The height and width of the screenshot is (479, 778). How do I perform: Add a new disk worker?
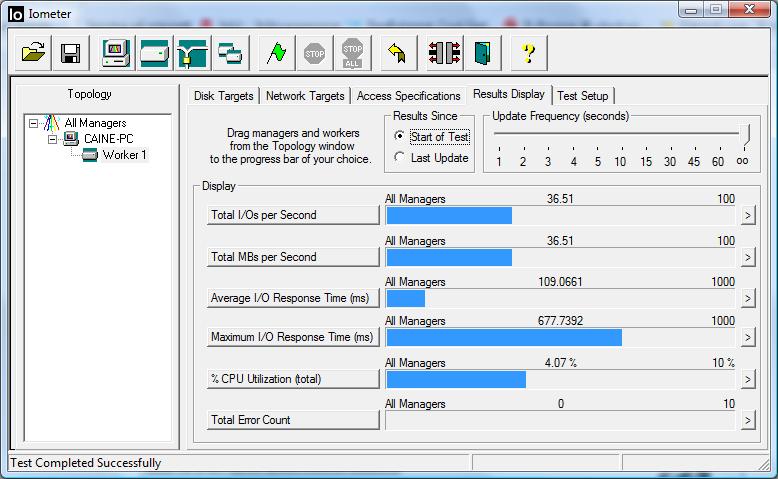(154, 53)
